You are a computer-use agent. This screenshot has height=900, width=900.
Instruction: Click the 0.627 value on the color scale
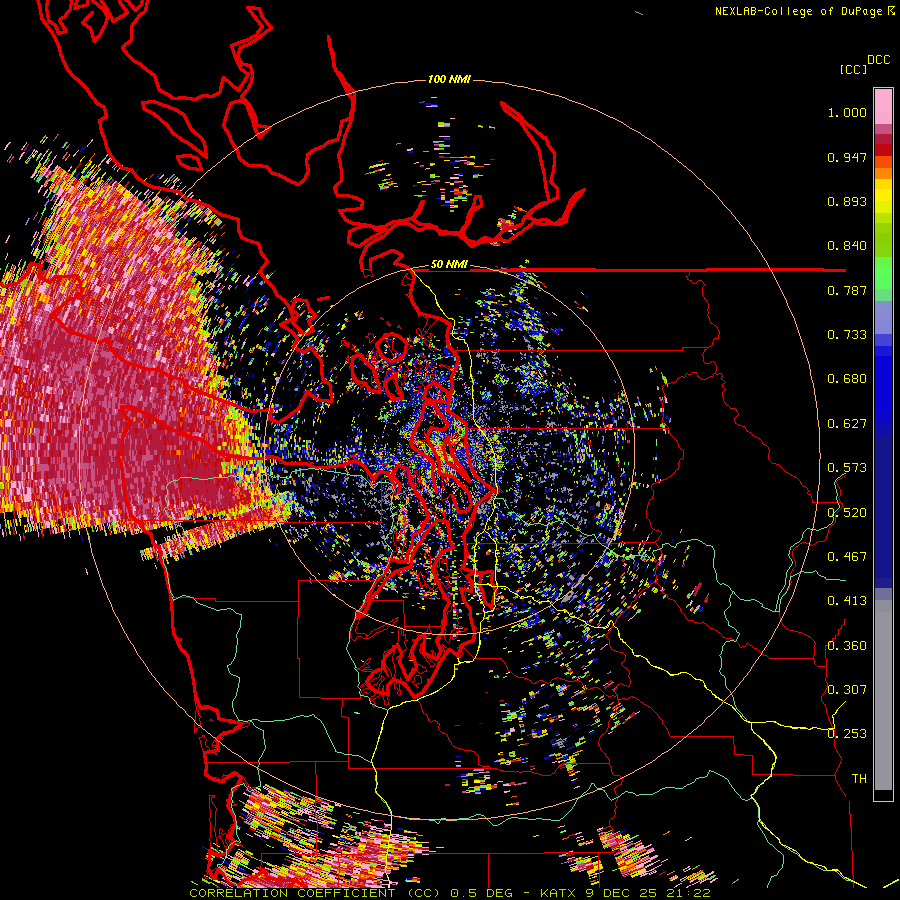click(847, 424)
